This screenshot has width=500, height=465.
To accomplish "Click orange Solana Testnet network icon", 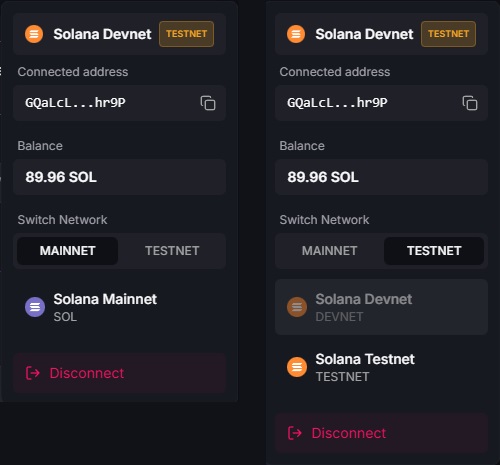I will click(x=297, y=367).
